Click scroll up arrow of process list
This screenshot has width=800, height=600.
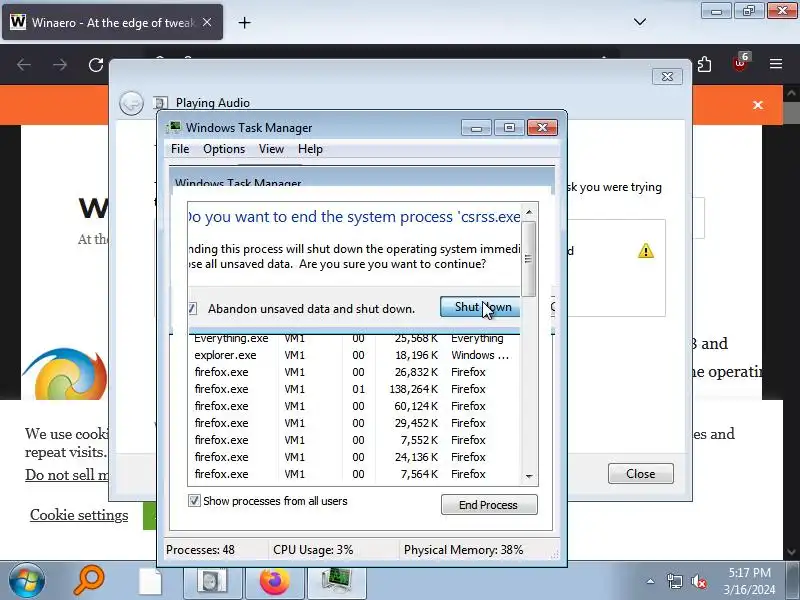click(529, 212)
